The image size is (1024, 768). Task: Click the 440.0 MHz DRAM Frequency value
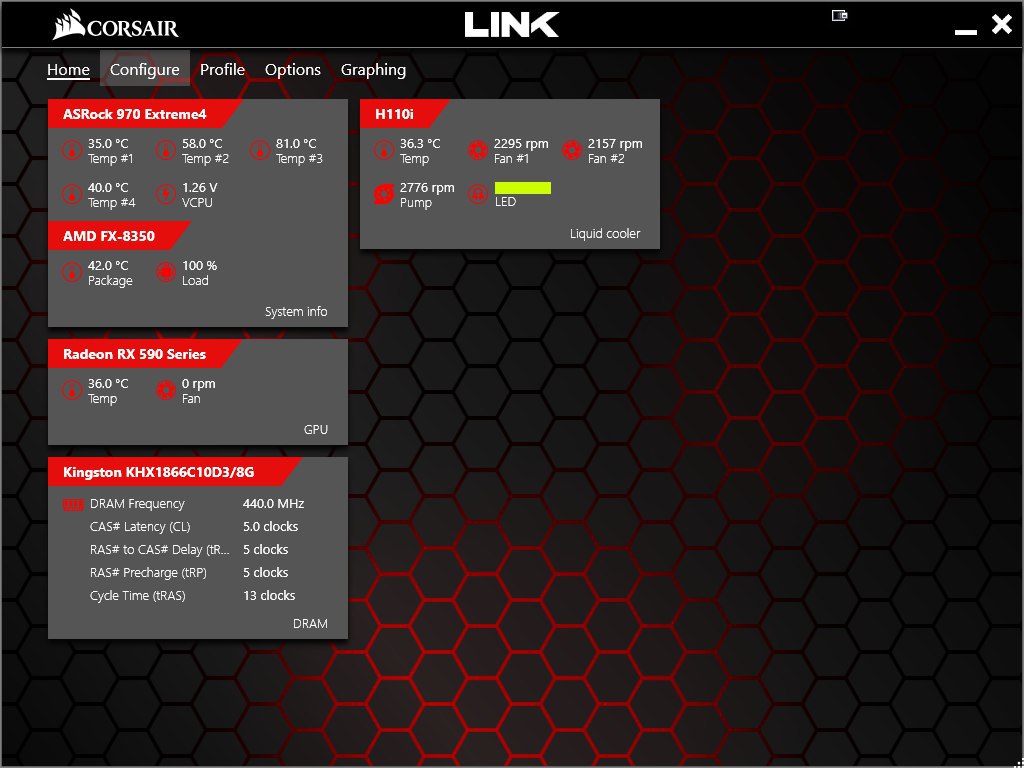(x=274, y=504)
